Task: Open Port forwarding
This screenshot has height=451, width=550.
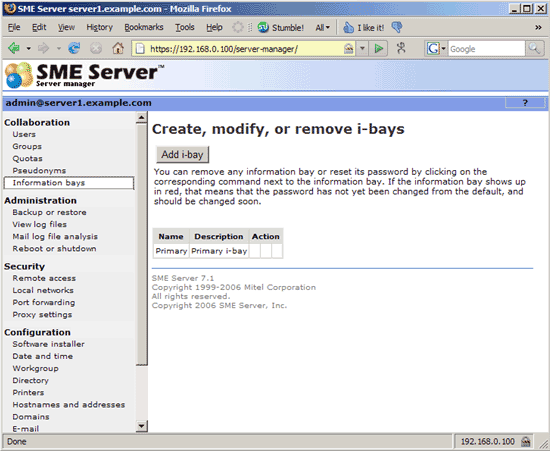Action: point(44,302)
